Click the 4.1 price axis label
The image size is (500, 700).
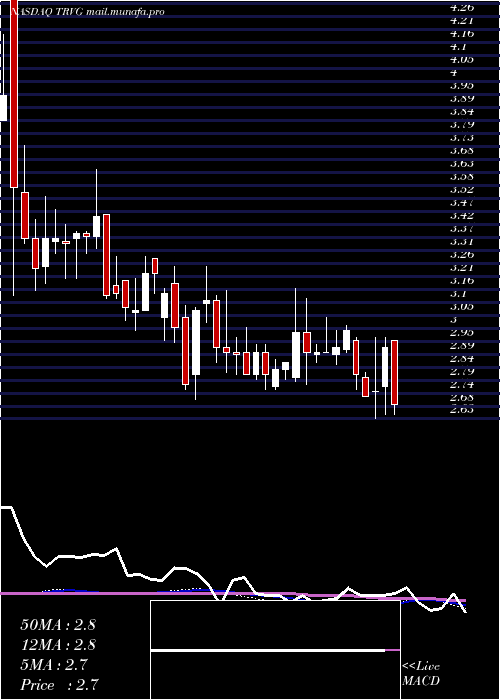pyautogui.click(x=459, y=46)
